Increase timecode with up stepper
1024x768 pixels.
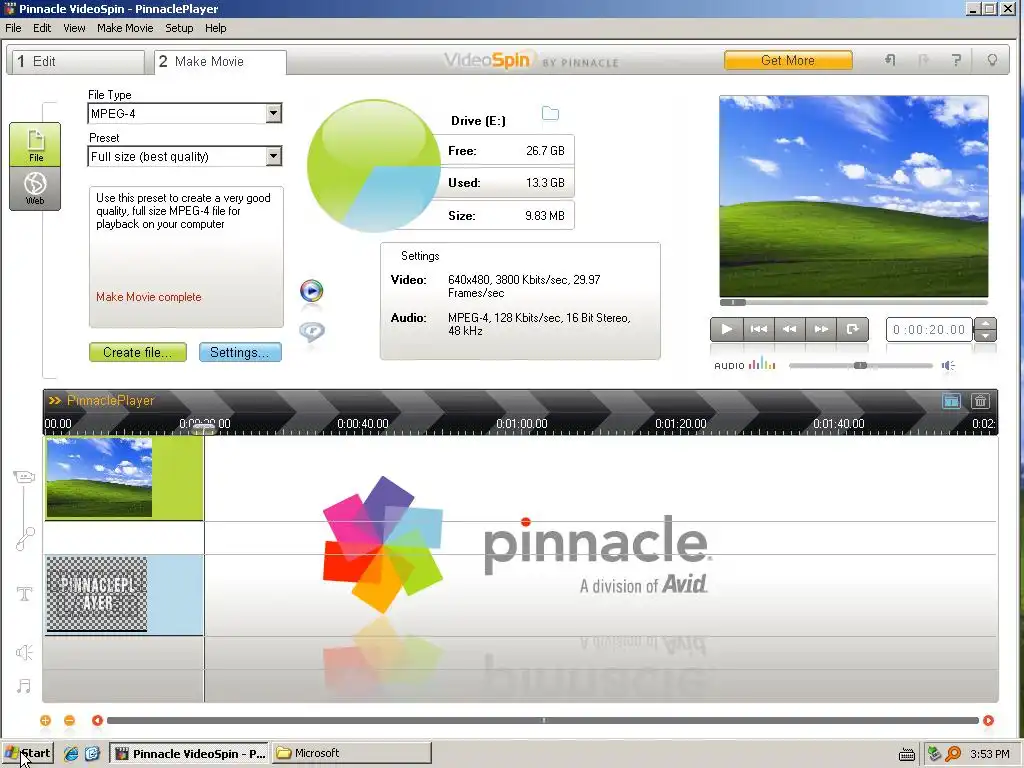[985, 323]
